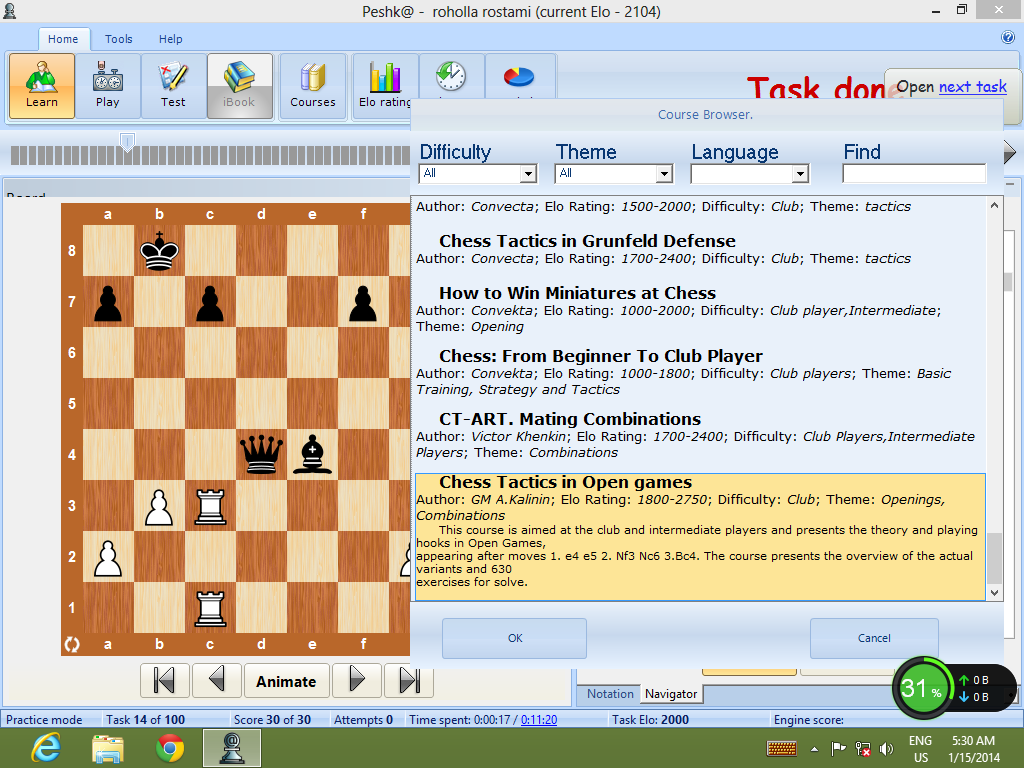The height and width of the screenshot is (768, 1024).
Task: Confirm course selection with OK
Action: pos(515,638)
